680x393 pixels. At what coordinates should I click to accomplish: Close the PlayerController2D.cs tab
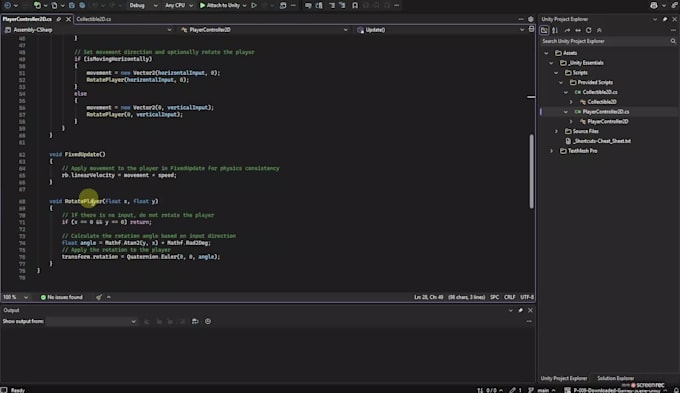(68, 19)
